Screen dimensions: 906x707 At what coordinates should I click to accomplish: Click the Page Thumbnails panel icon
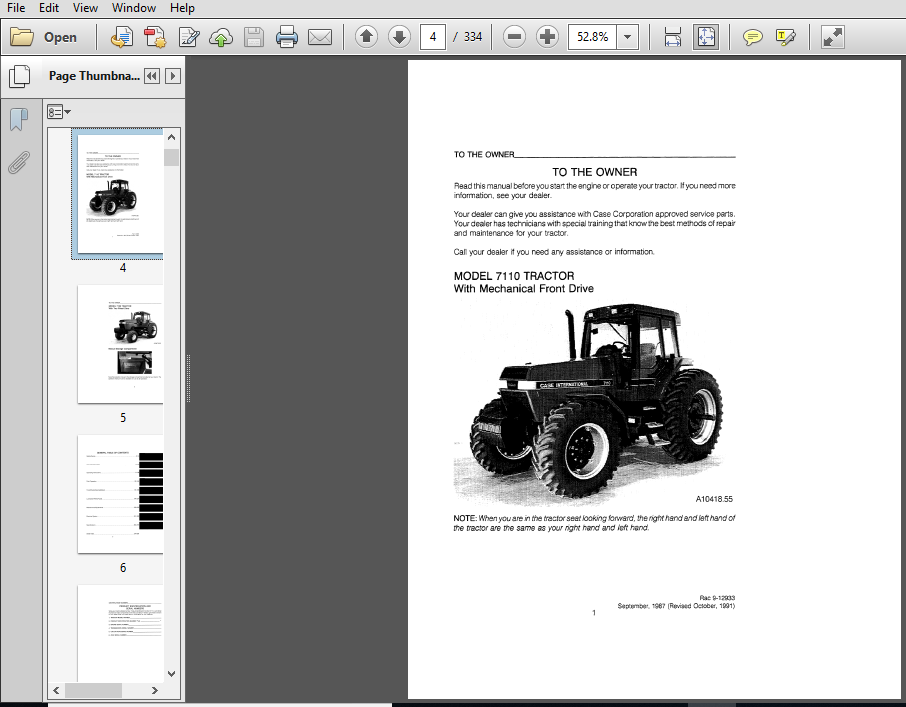(20, 76)
